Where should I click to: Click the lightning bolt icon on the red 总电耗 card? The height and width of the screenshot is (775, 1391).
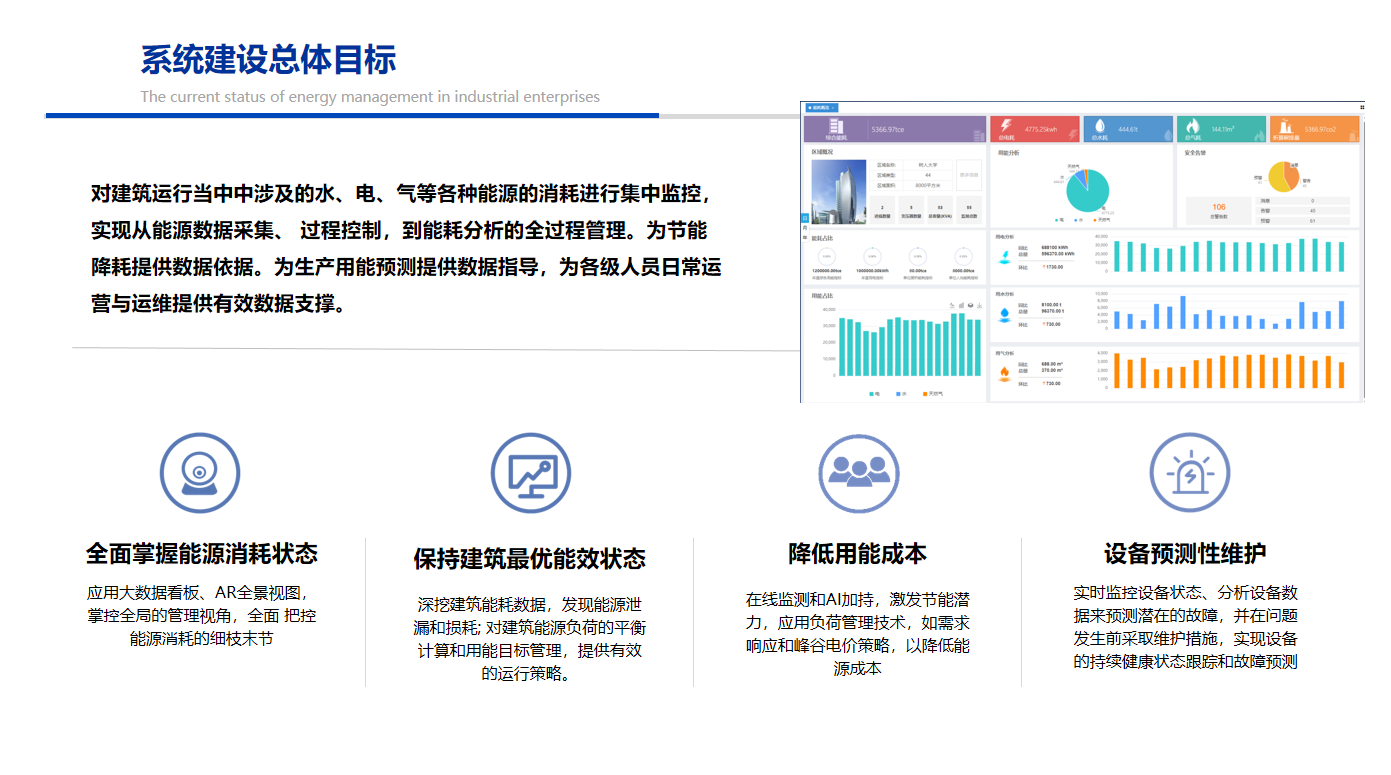point(1006,127)
